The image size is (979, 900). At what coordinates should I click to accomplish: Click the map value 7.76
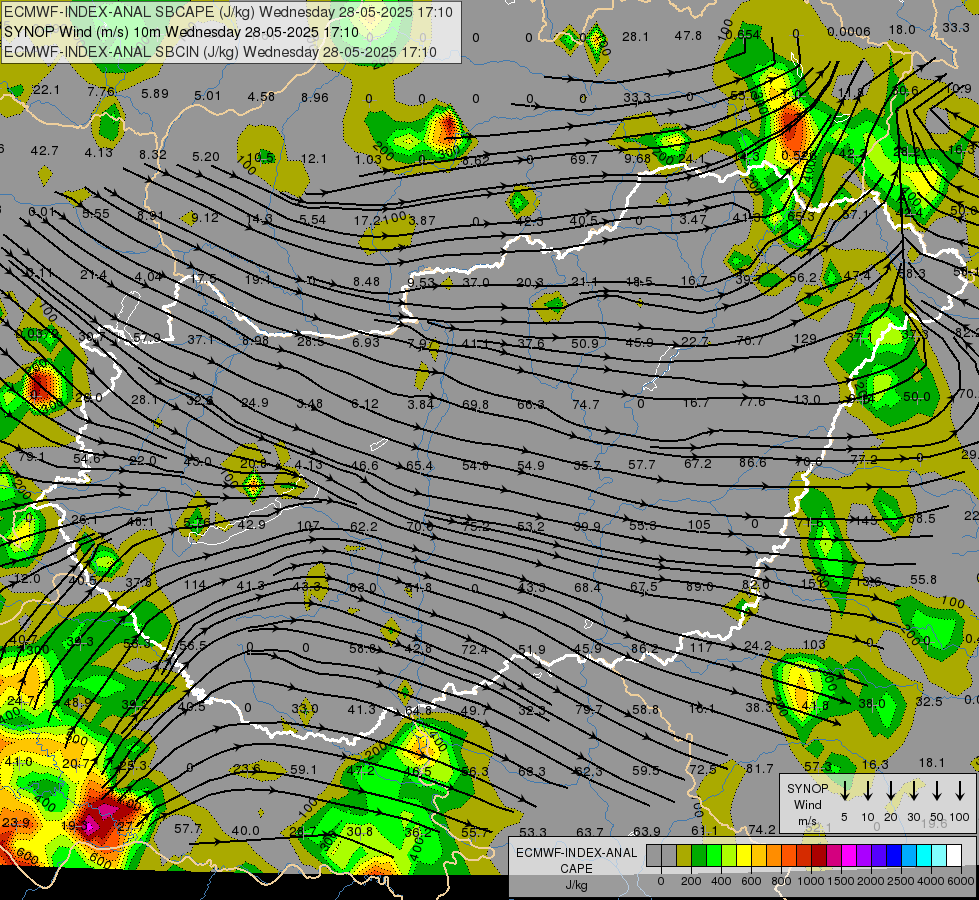pyautogui.click(x=101, y=91)
